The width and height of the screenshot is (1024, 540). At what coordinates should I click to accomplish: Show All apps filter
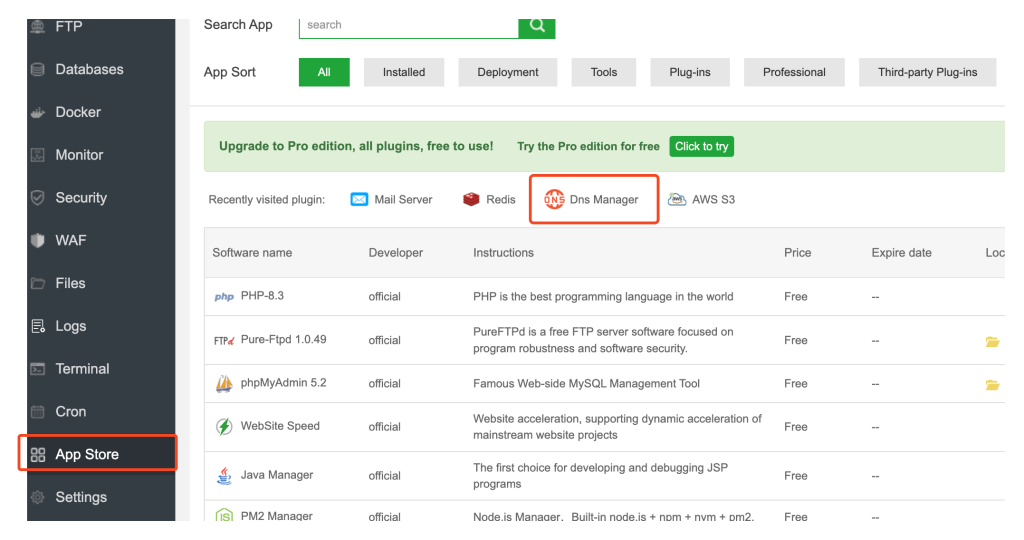[x=324, y=72]
